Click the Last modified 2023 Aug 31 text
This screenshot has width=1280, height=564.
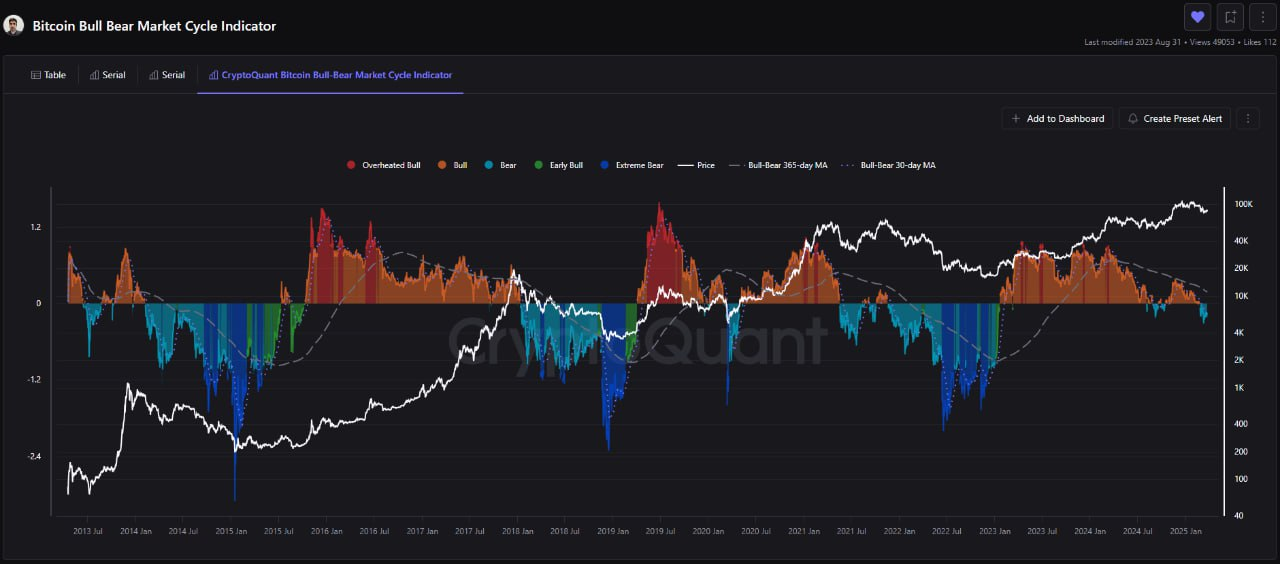pos(1131,42)
